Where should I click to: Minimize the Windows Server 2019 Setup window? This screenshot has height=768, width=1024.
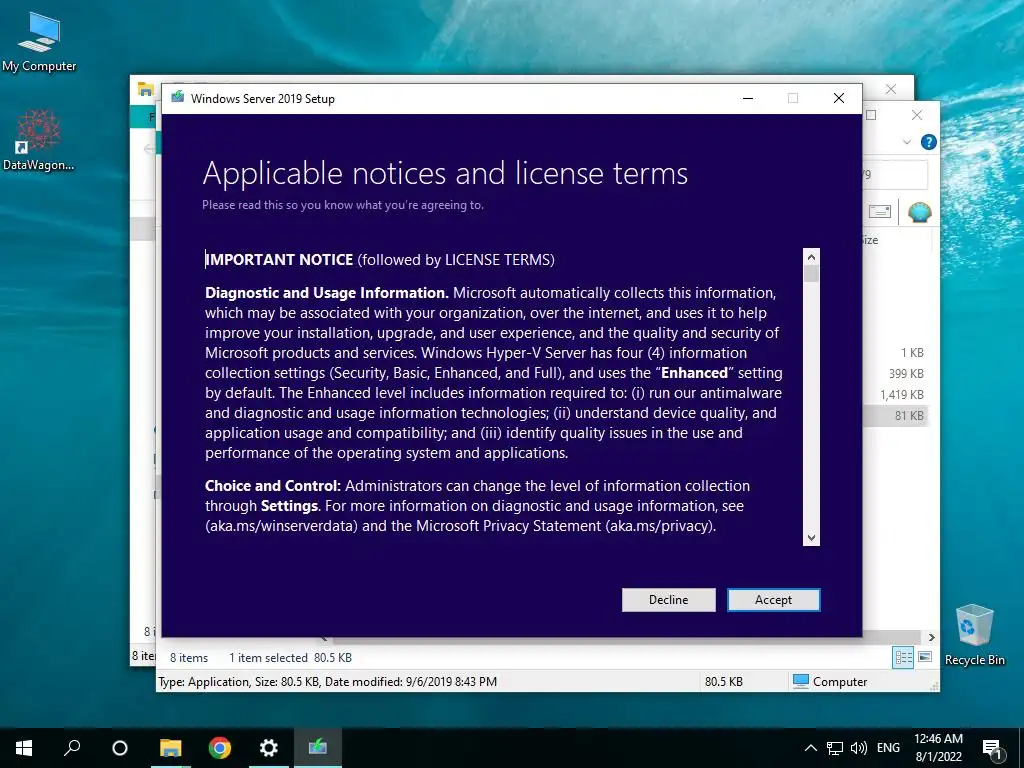click(x=748, y=99)
